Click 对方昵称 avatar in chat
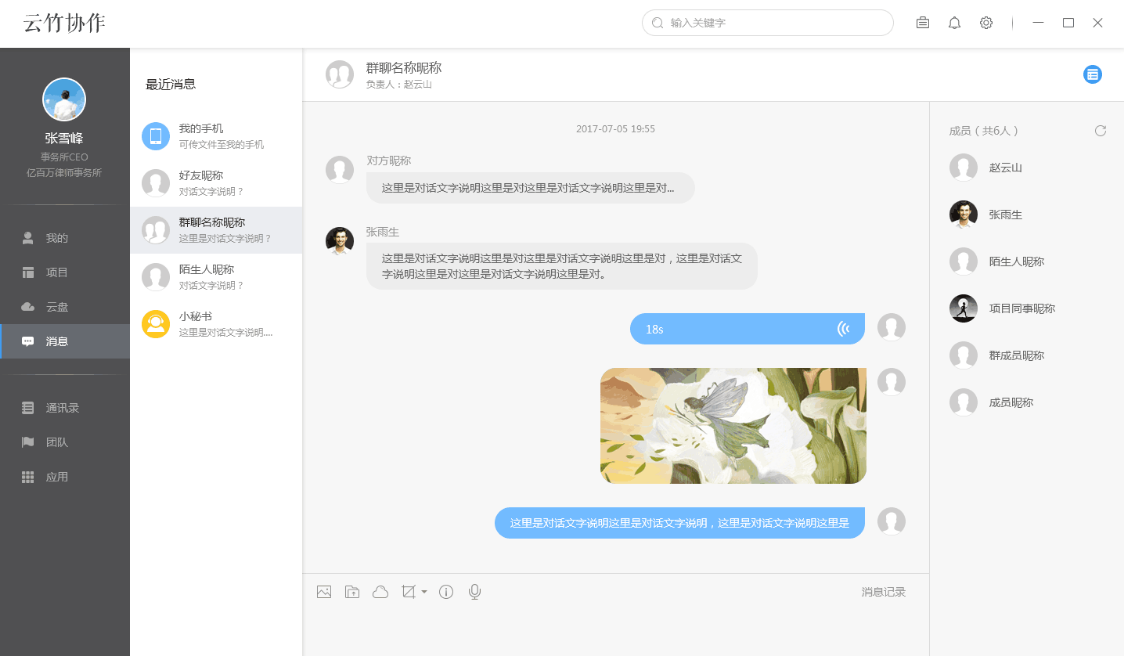This screenshot has height=656, width=1125. click(339, 170)
